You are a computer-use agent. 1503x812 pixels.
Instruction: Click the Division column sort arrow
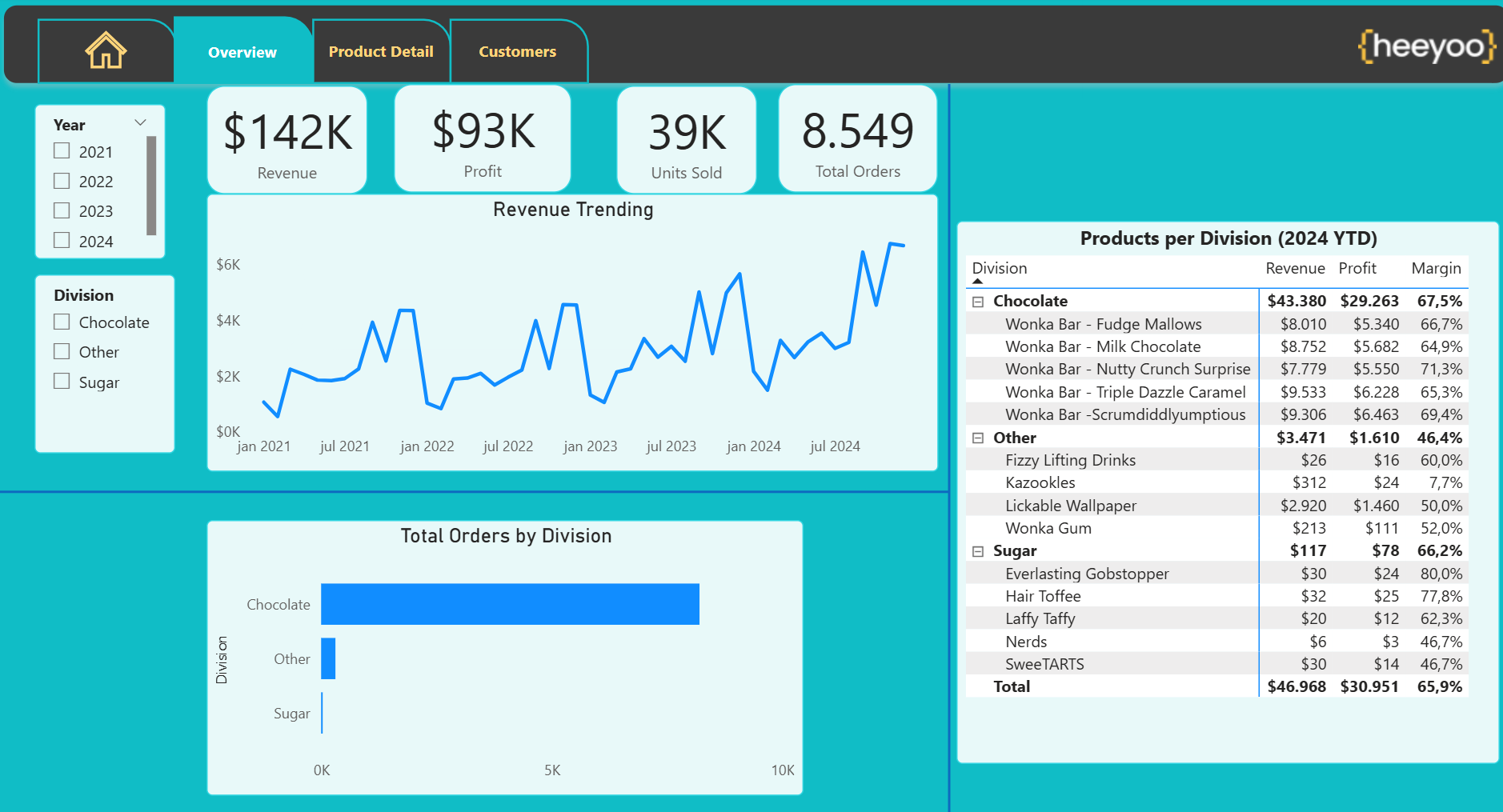pos(977,282)
